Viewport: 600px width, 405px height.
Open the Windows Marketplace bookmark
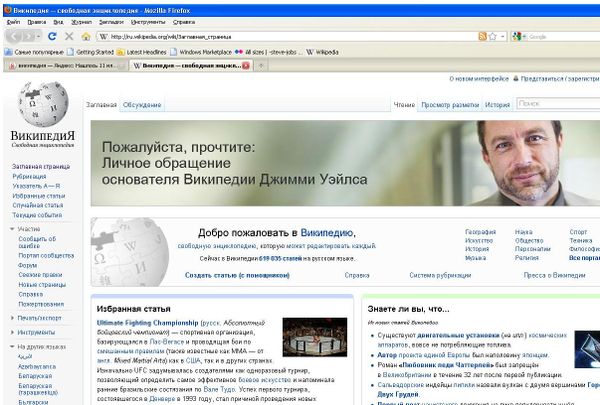point(201,52)
